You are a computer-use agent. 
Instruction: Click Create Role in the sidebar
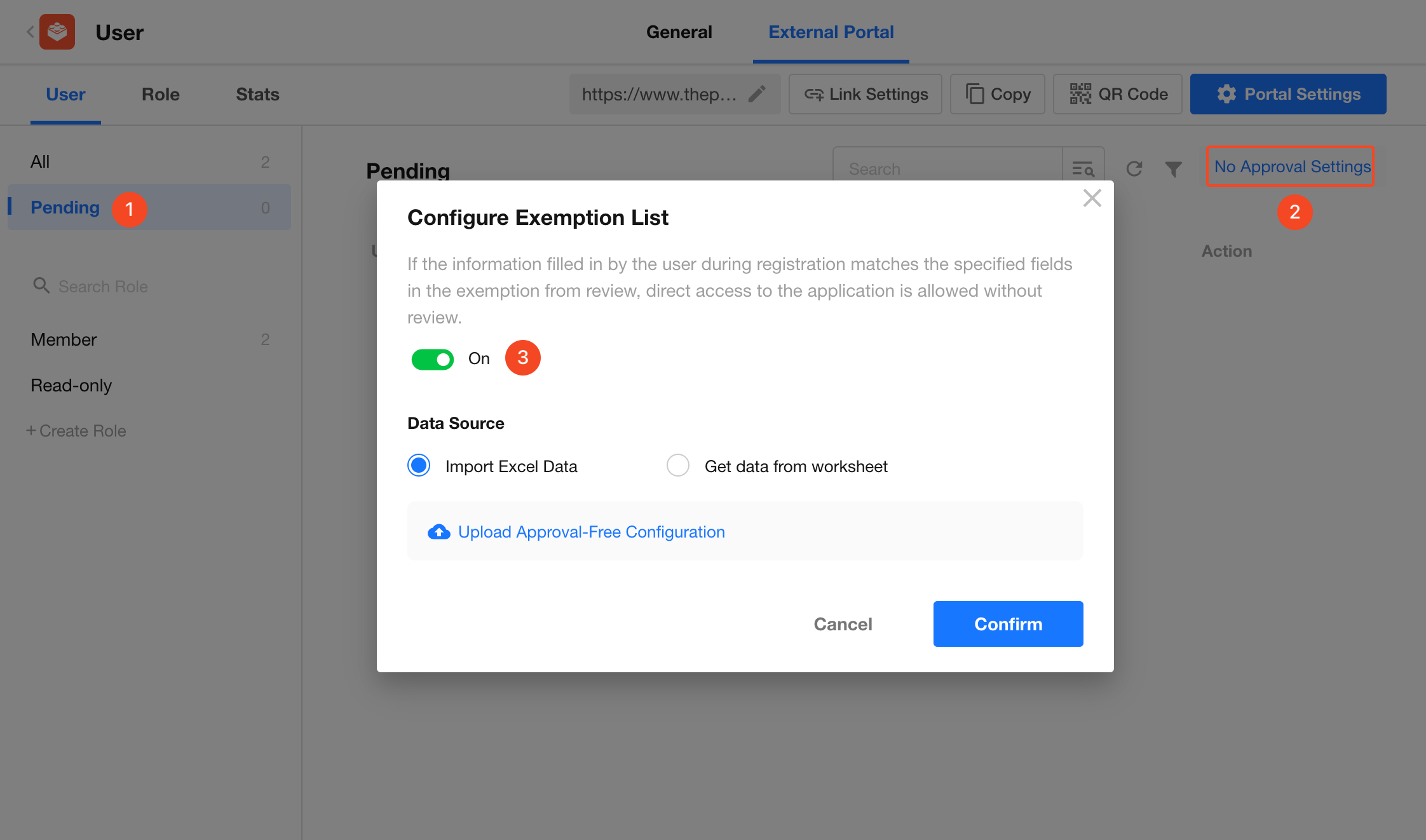pyautogui.click(x=76, y=431)
